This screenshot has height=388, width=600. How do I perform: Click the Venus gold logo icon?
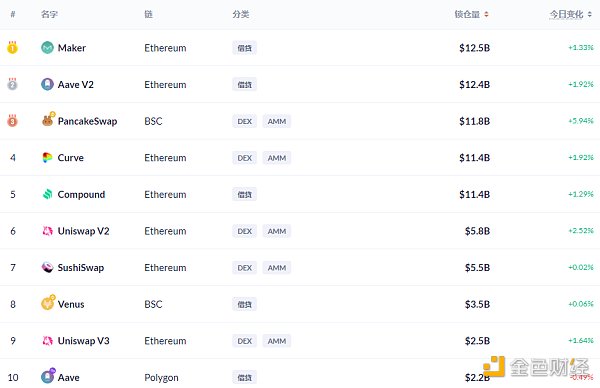(48, 303)
